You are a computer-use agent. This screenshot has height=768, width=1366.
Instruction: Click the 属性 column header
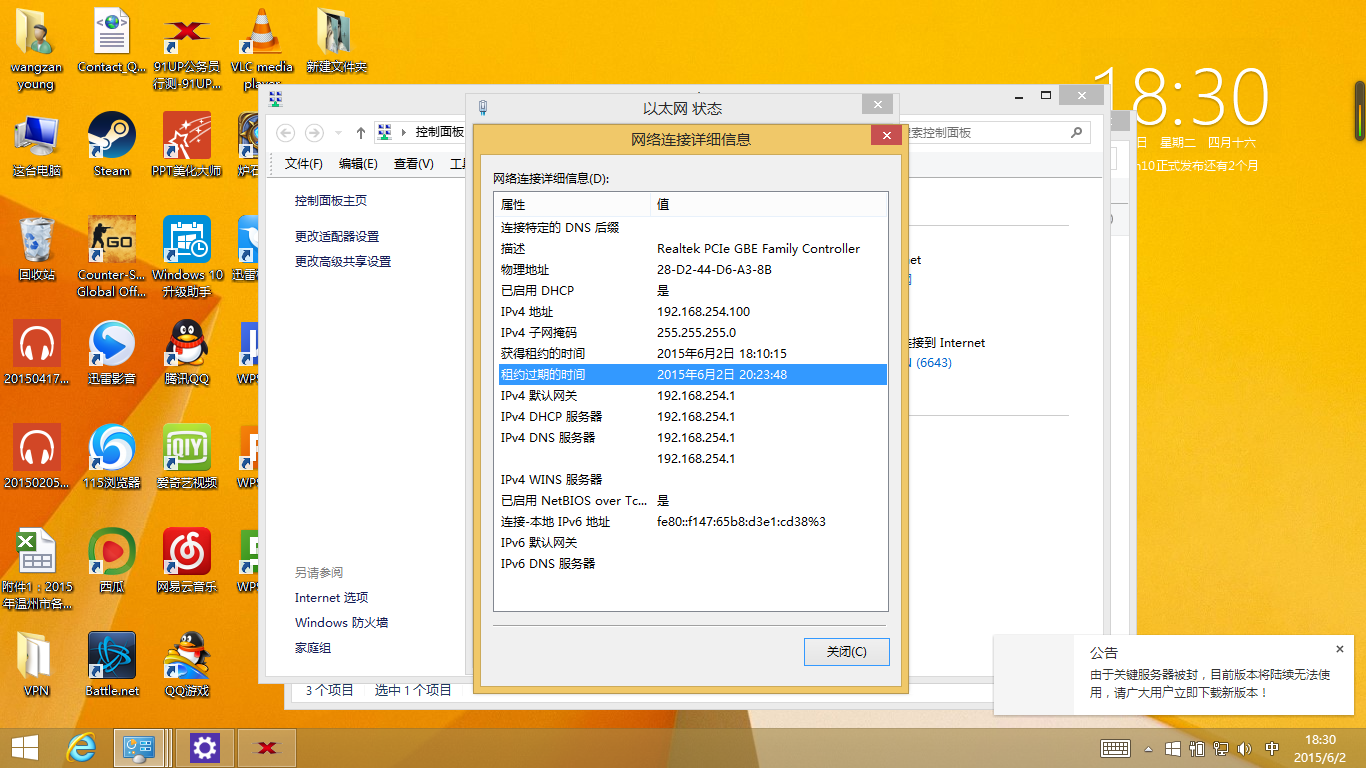pyautogui.click(x=572, y=204)
